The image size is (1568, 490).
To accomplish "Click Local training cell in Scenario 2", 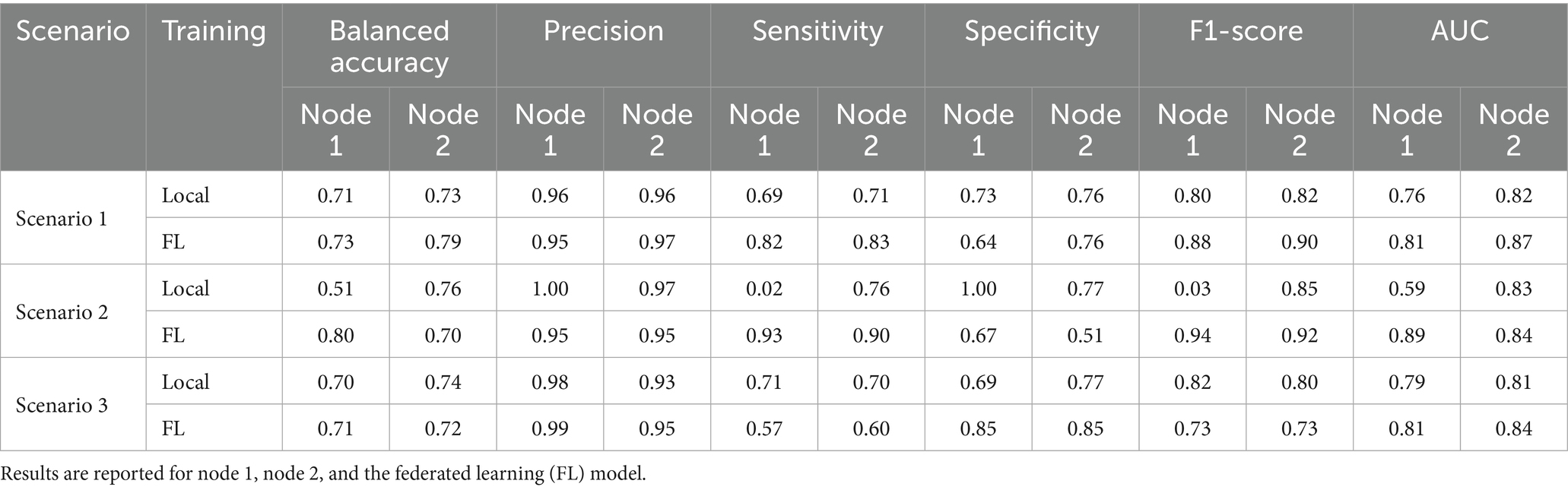I will point(186,289).
